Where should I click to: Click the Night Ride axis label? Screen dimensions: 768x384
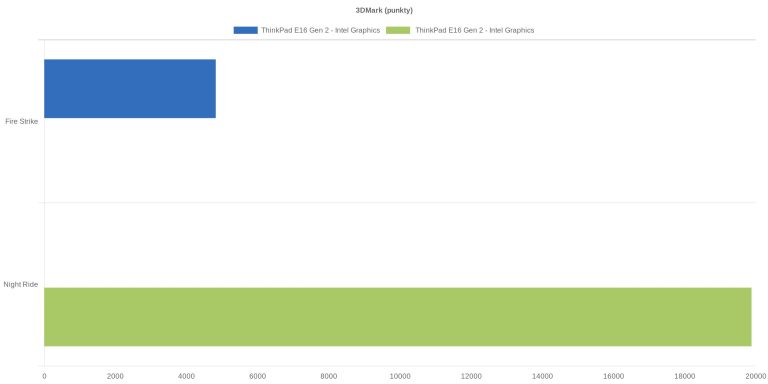(x=21, y=284)
